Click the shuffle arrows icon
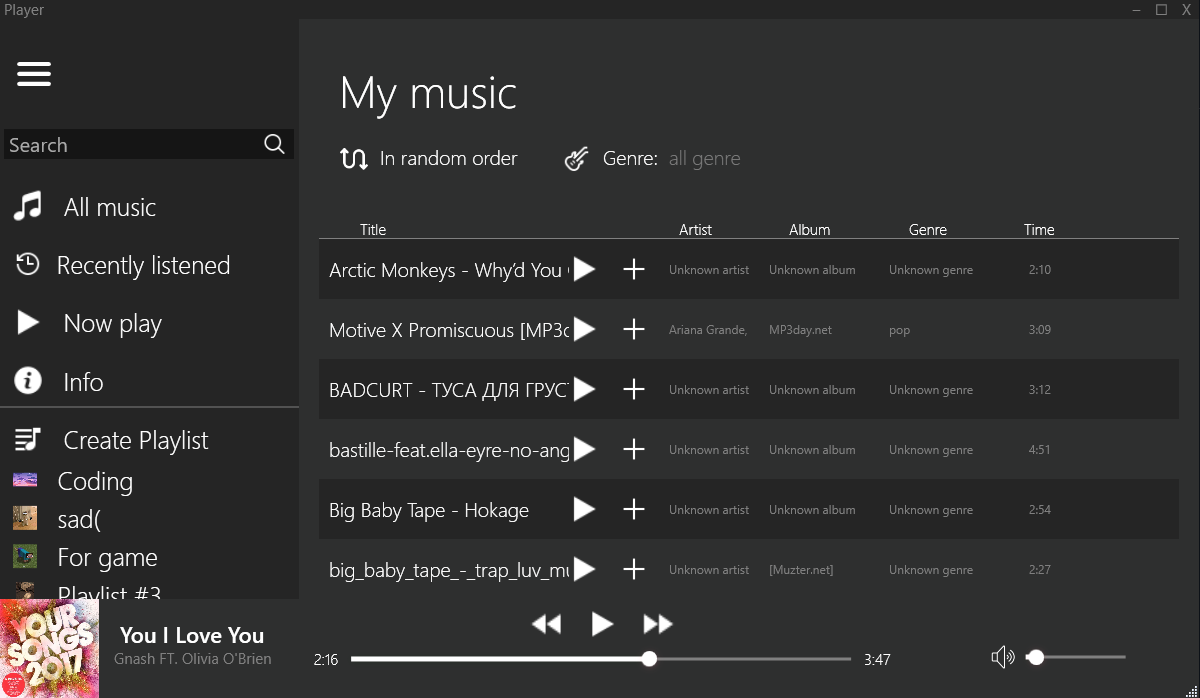1200x698 pixels. coord(354,158)
